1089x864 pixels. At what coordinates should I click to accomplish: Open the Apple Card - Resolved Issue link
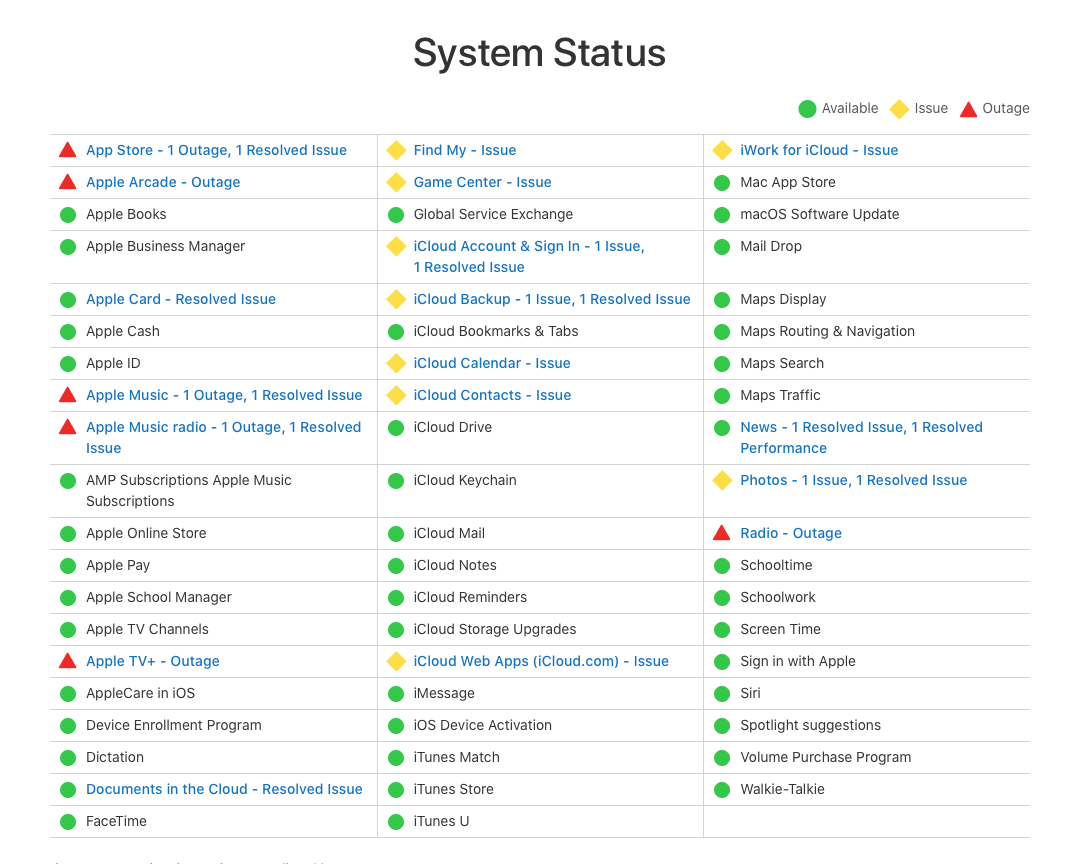coord(181,299)
